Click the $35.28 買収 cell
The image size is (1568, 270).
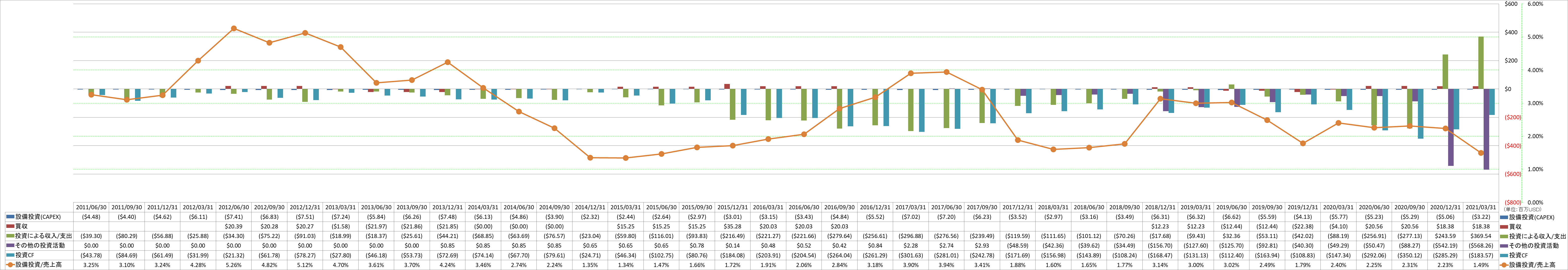(733, 226)
